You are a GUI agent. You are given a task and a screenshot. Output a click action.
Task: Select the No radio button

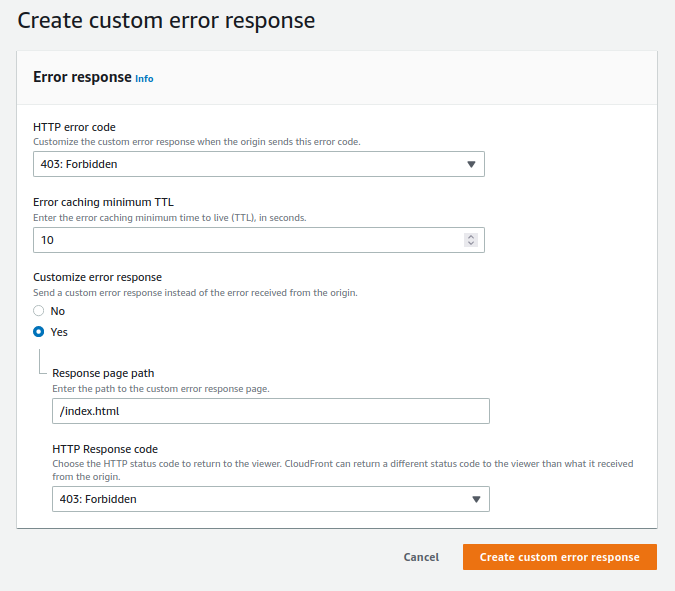click(x=39, y=311)
